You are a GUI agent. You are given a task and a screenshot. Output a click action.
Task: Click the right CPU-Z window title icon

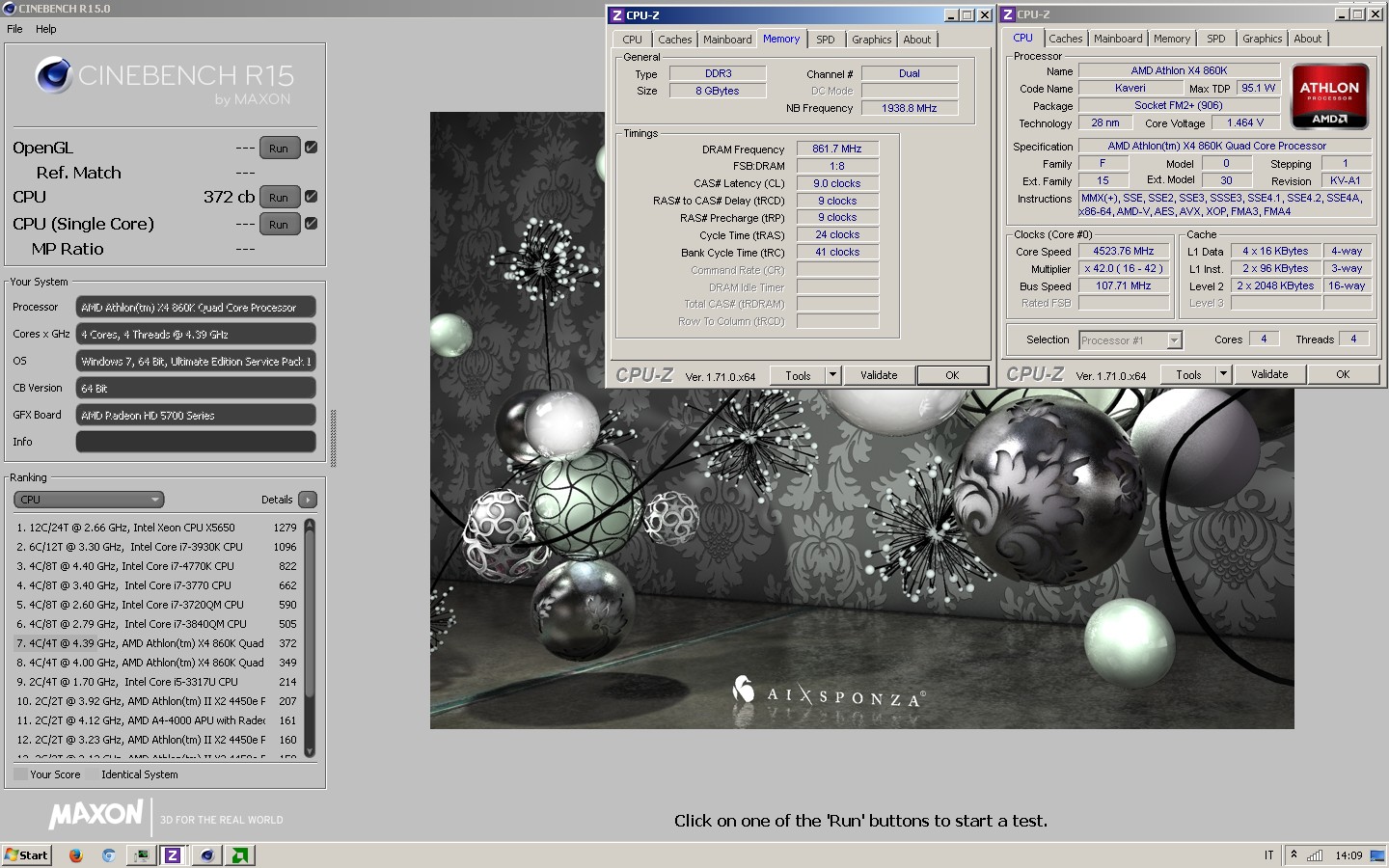(x=1008, y=14)
